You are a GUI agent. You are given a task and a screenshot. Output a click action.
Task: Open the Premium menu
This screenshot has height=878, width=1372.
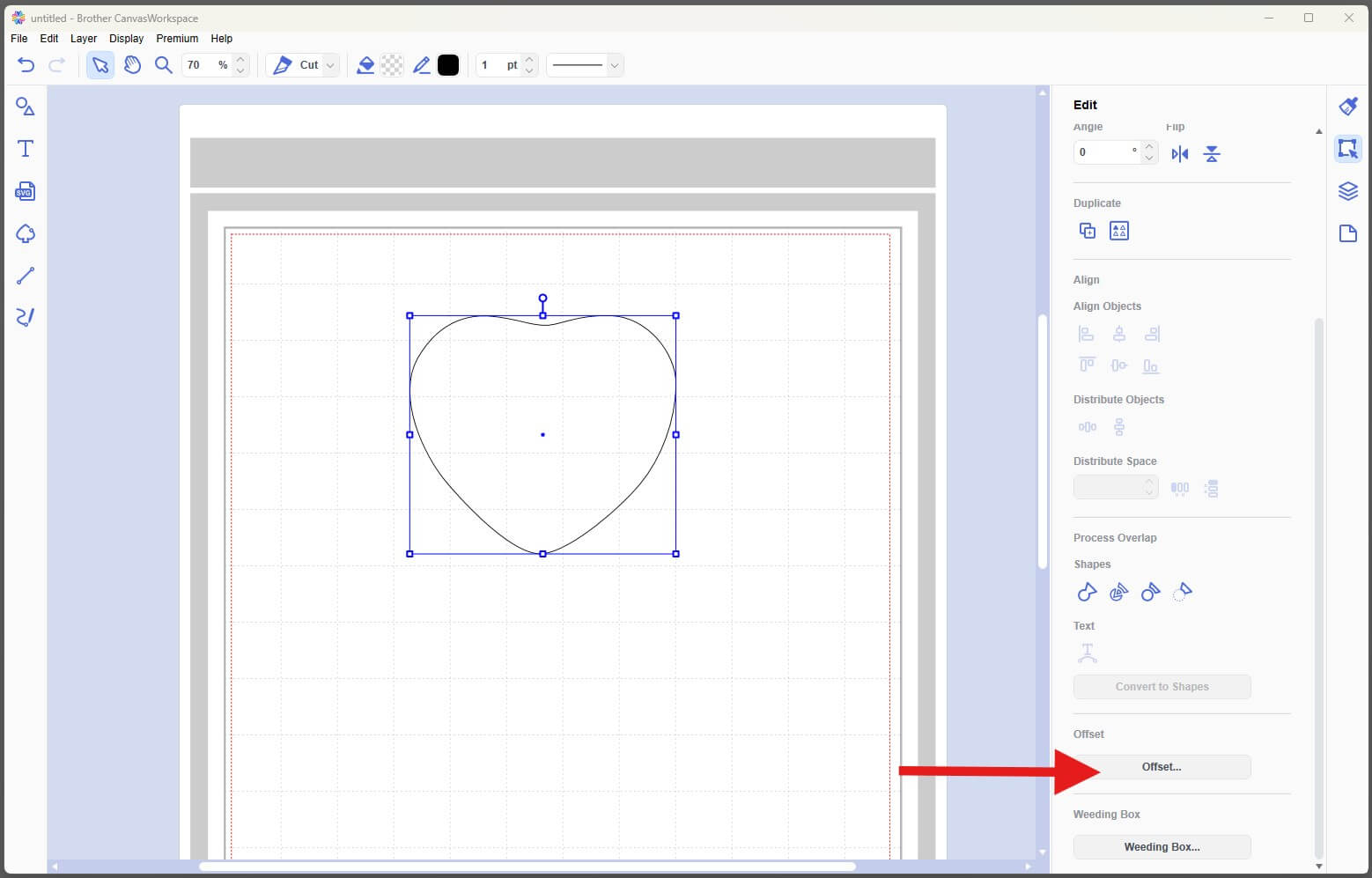(177, 39)
